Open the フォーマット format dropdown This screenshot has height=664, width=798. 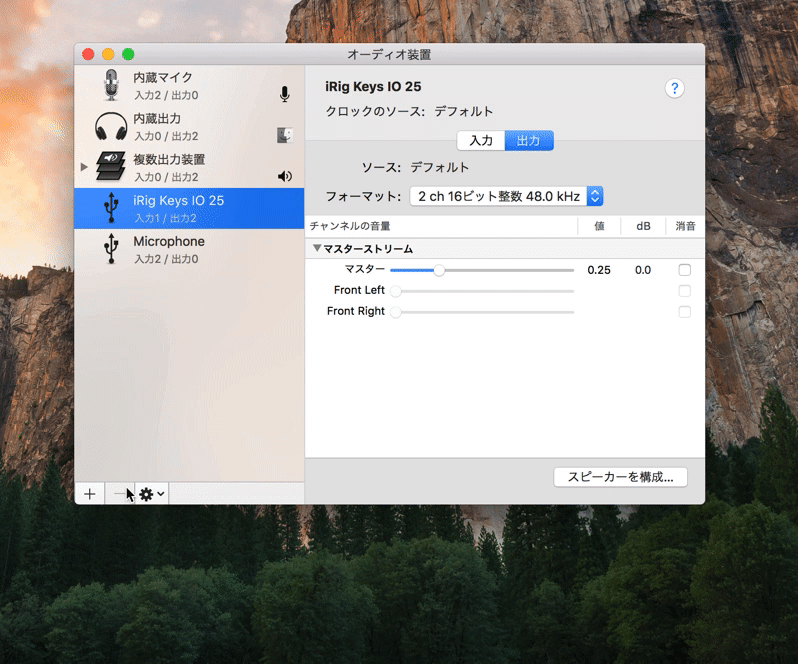pos(506,196)
